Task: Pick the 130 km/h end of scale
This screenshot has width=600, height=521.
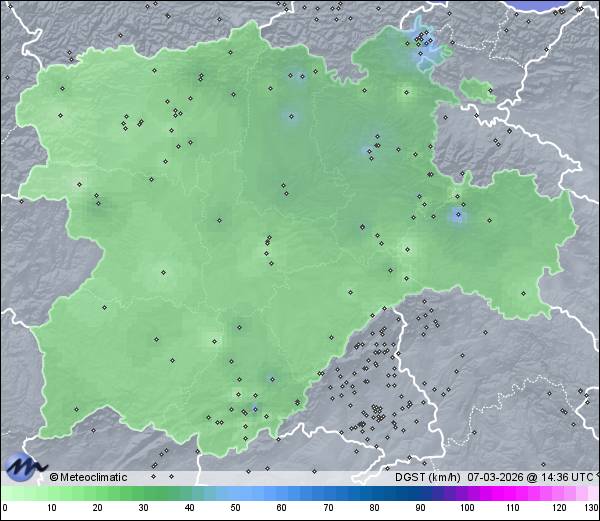Action: pos(591,508)
